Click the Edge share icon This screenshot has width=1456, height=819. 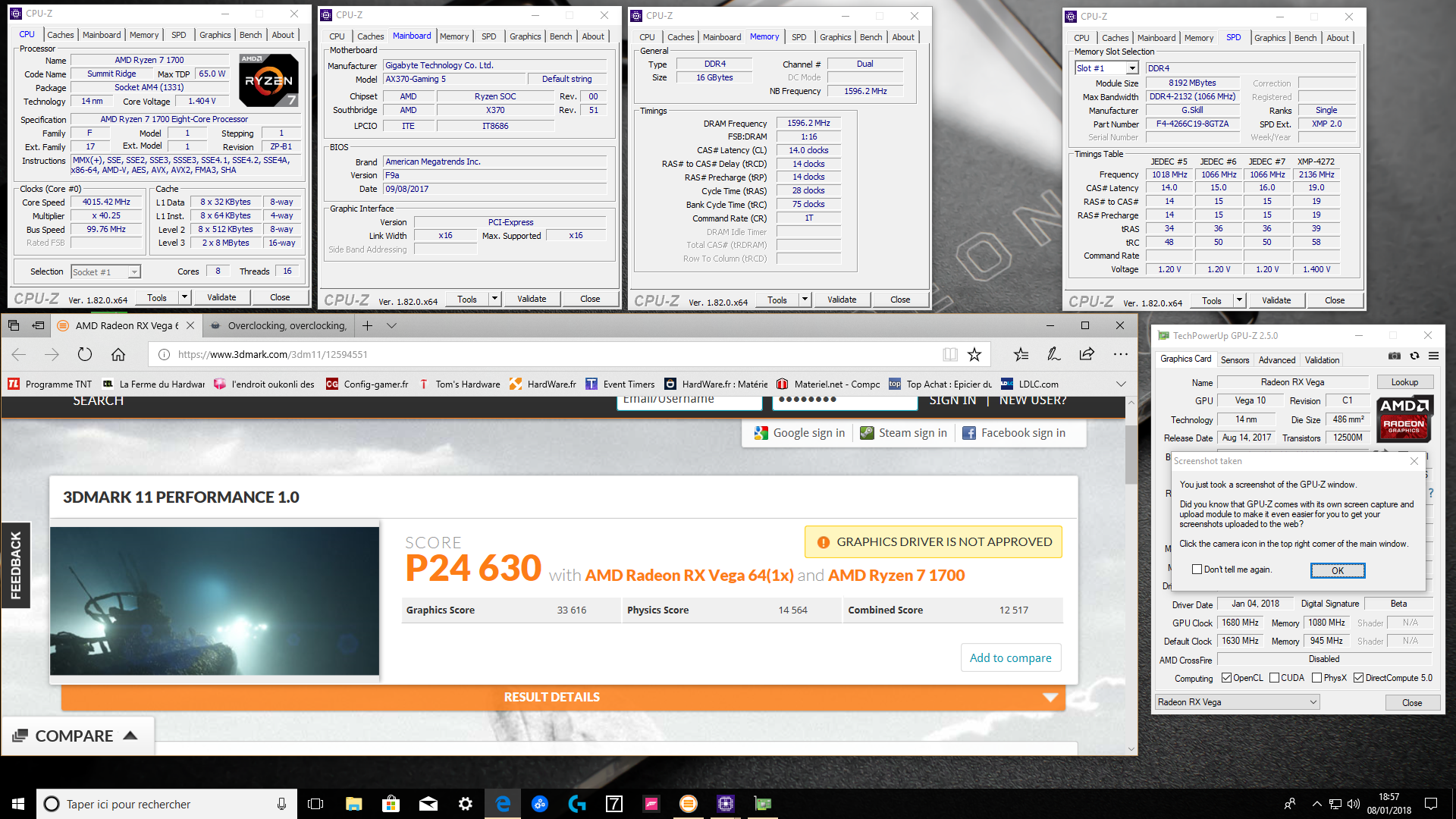tap(1087, 354)
